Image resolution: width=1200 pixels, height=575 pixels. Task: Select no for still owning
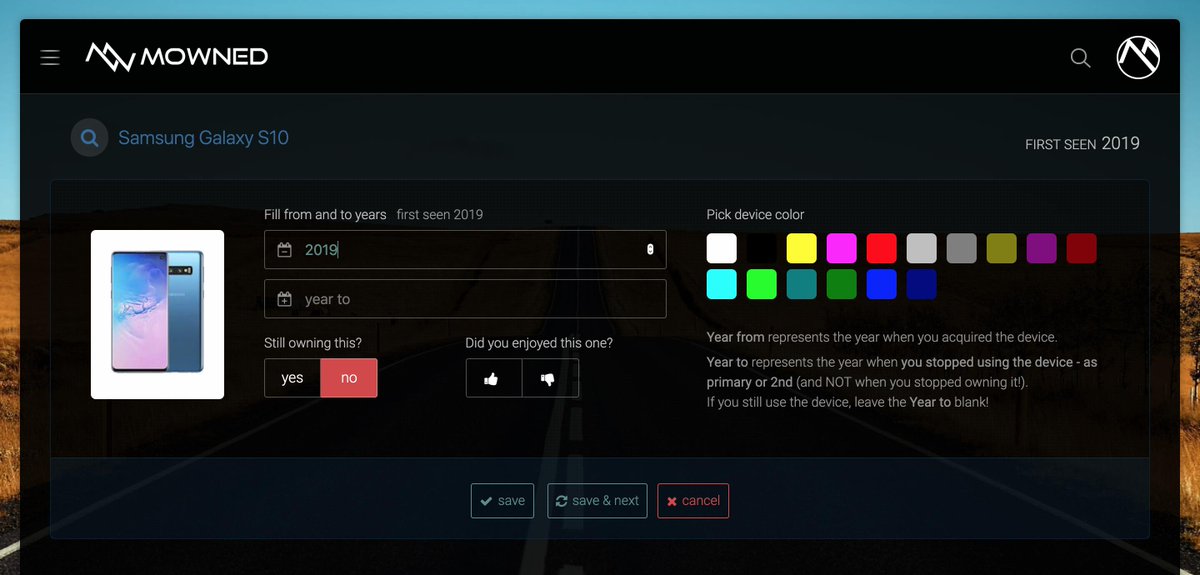point(349,378)
